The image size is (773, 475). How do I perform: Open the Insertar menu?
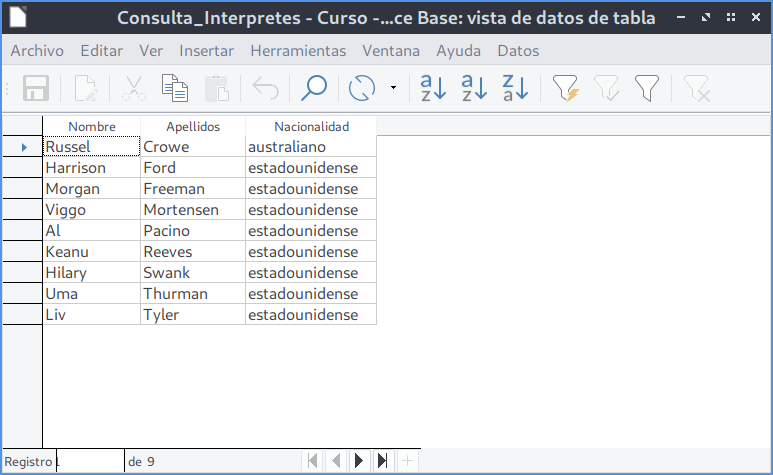tap(207, 51)
